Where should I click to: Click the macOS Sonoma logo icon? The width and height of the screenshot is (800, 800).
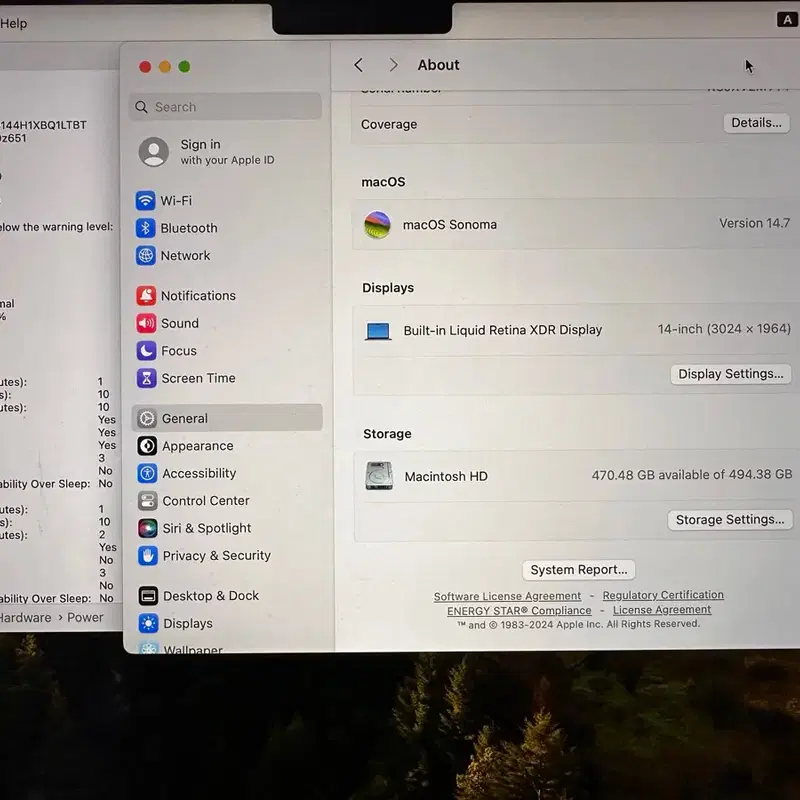[x=378, y=224]
